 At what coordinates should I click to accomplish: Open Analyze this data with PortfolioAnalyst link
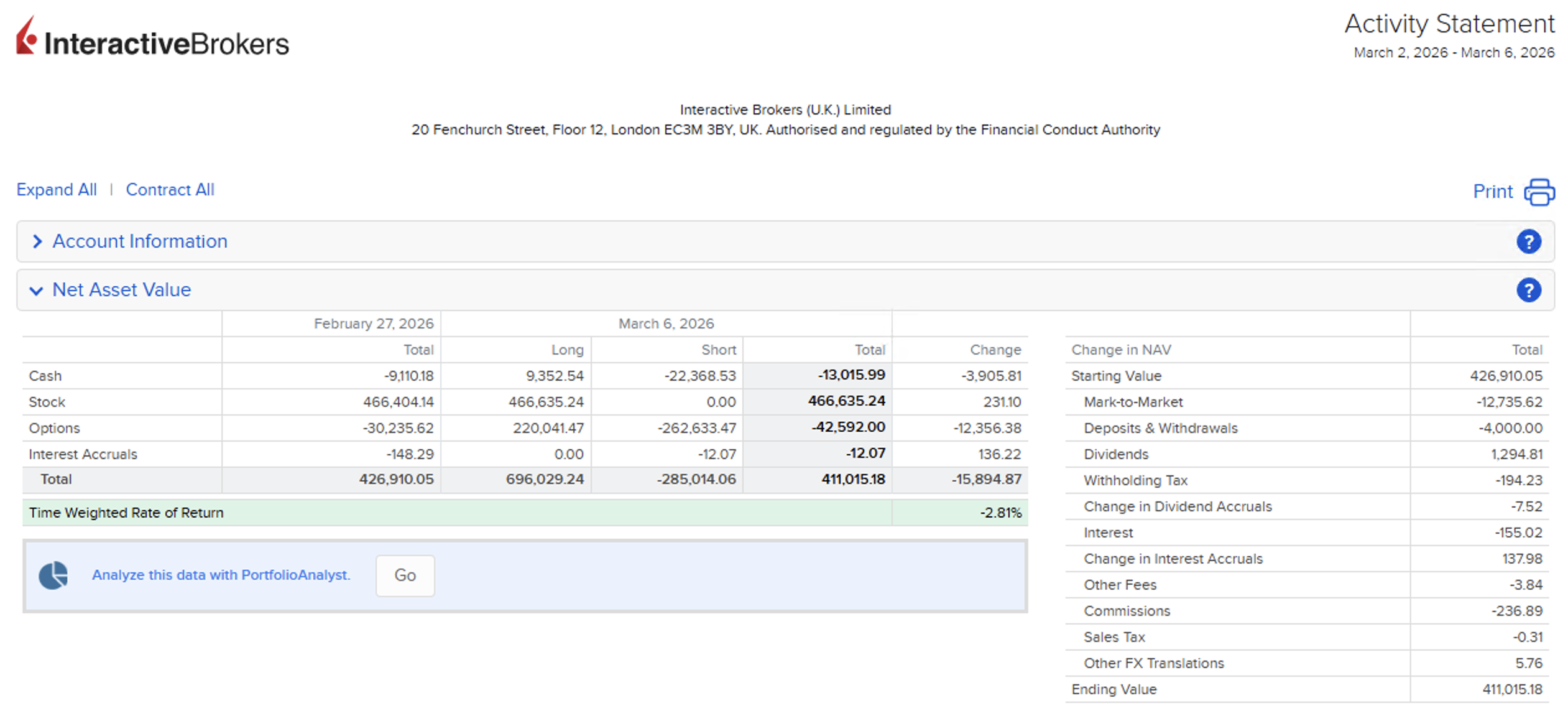[221, 575]
